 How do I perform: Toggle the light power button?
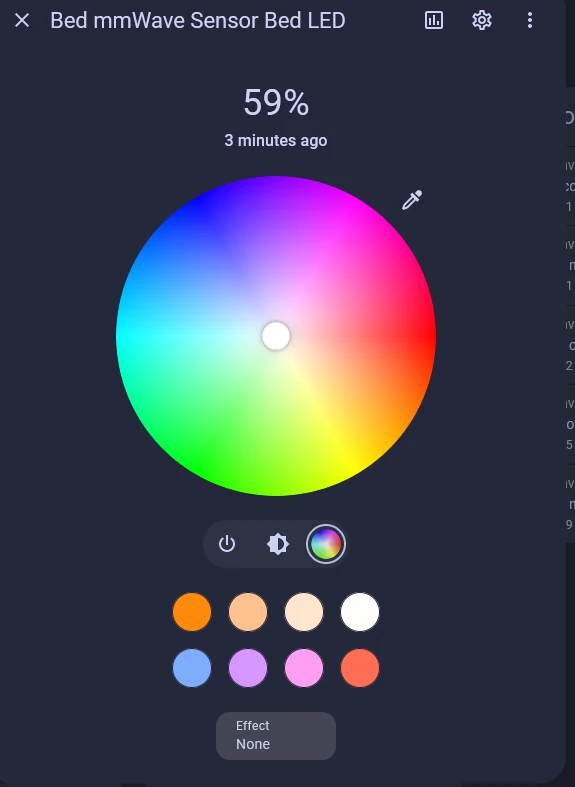[227, 544]
